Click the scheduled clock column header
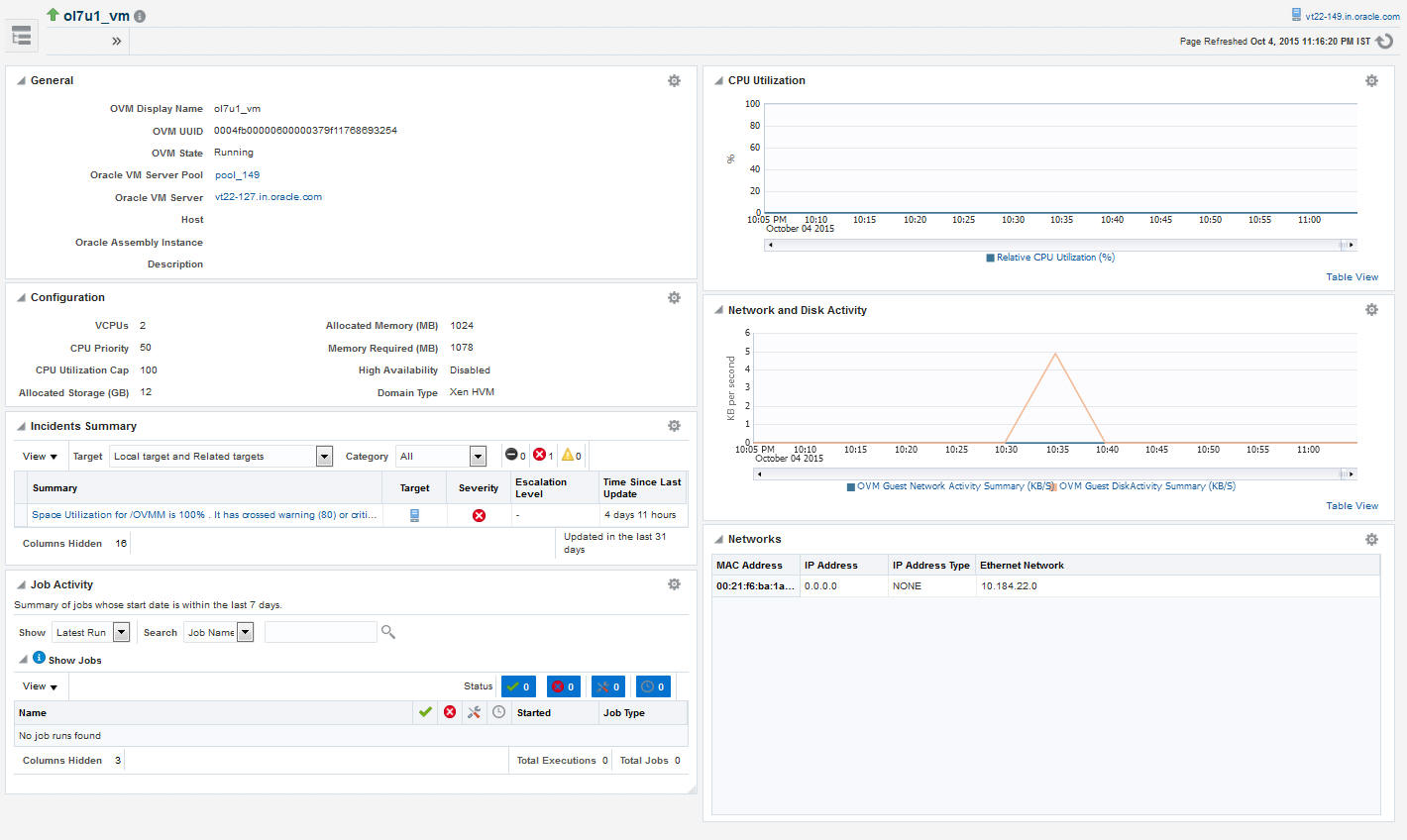This screenshot has width=1407, height=840. click(x=498, y=712)
